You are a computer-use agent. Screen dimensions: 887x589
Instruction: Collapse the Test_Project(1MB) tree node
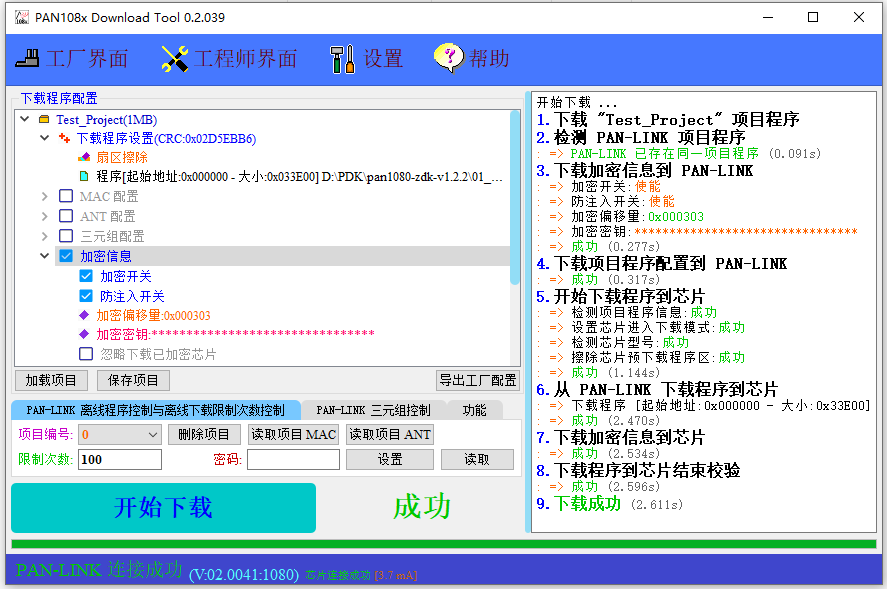[x=24, y=119]
